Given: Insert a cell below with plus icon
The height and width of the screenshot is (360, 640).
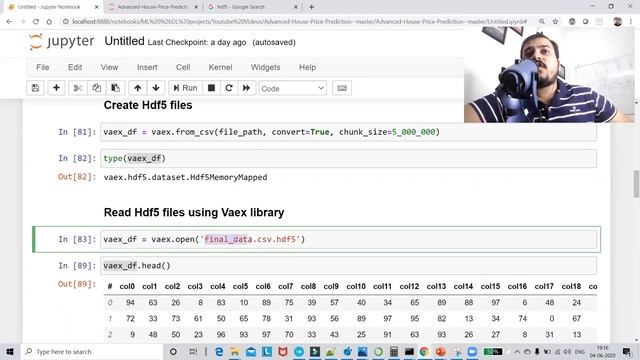Looking at the screenshot, I should [56, 88].
